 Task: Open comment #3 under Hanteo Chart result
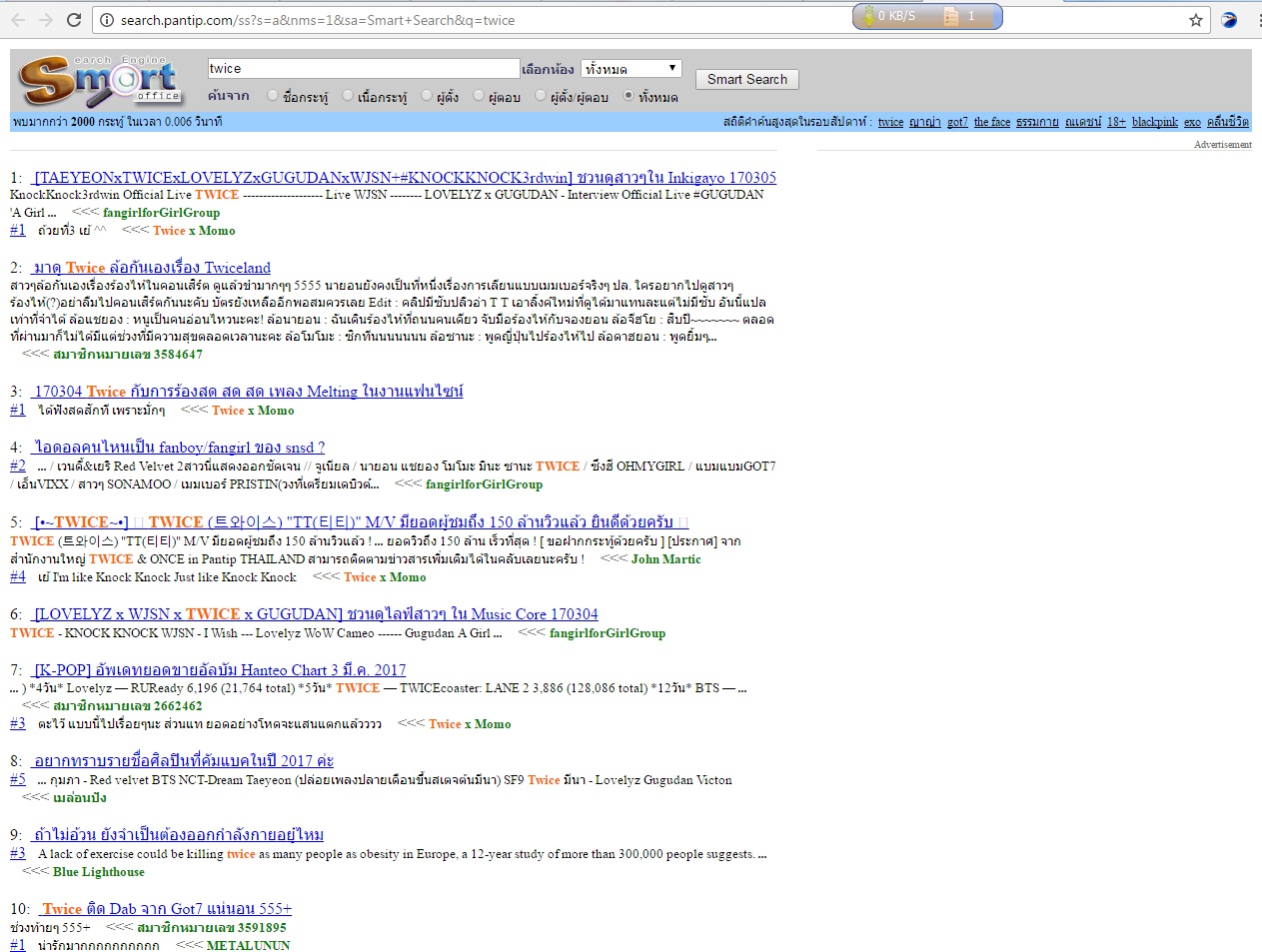tap(18, 723)
